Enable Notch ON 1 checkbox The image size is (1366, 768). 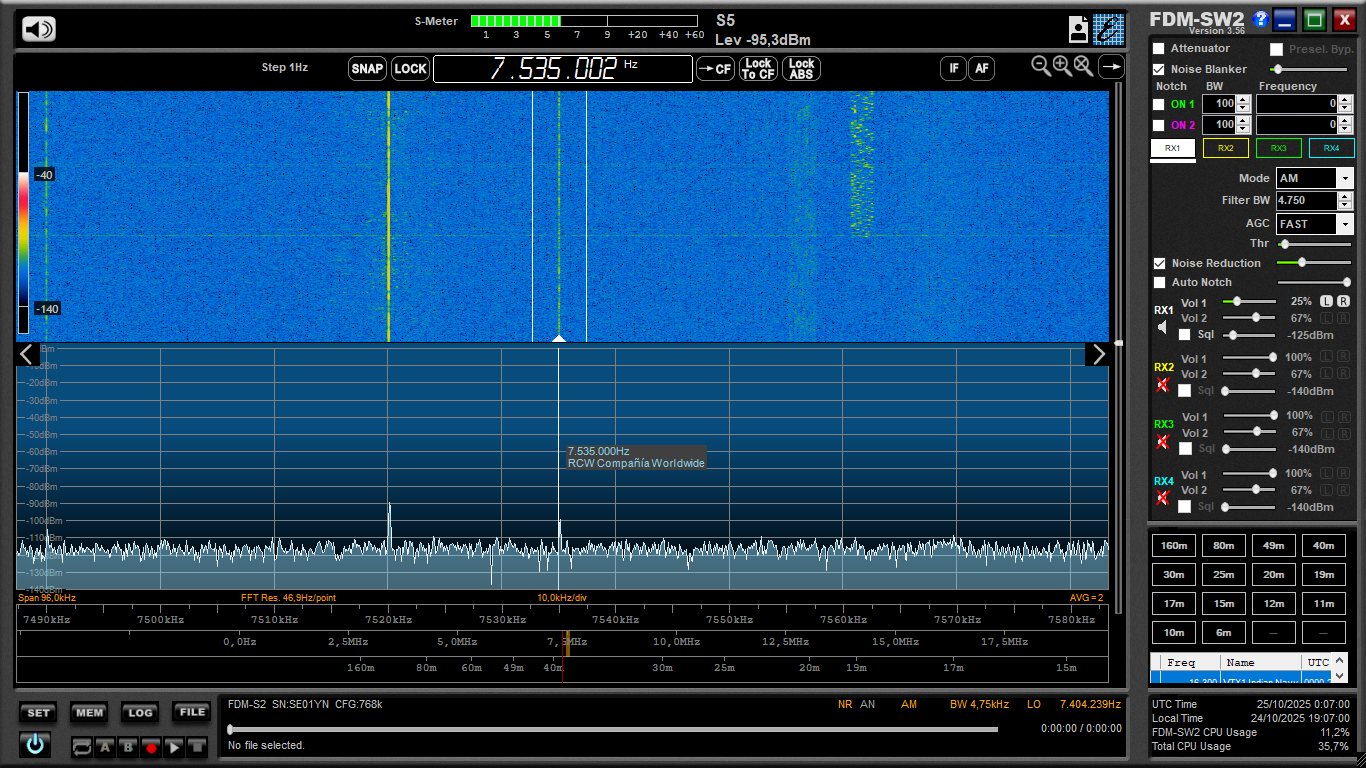pos(1159,104)
